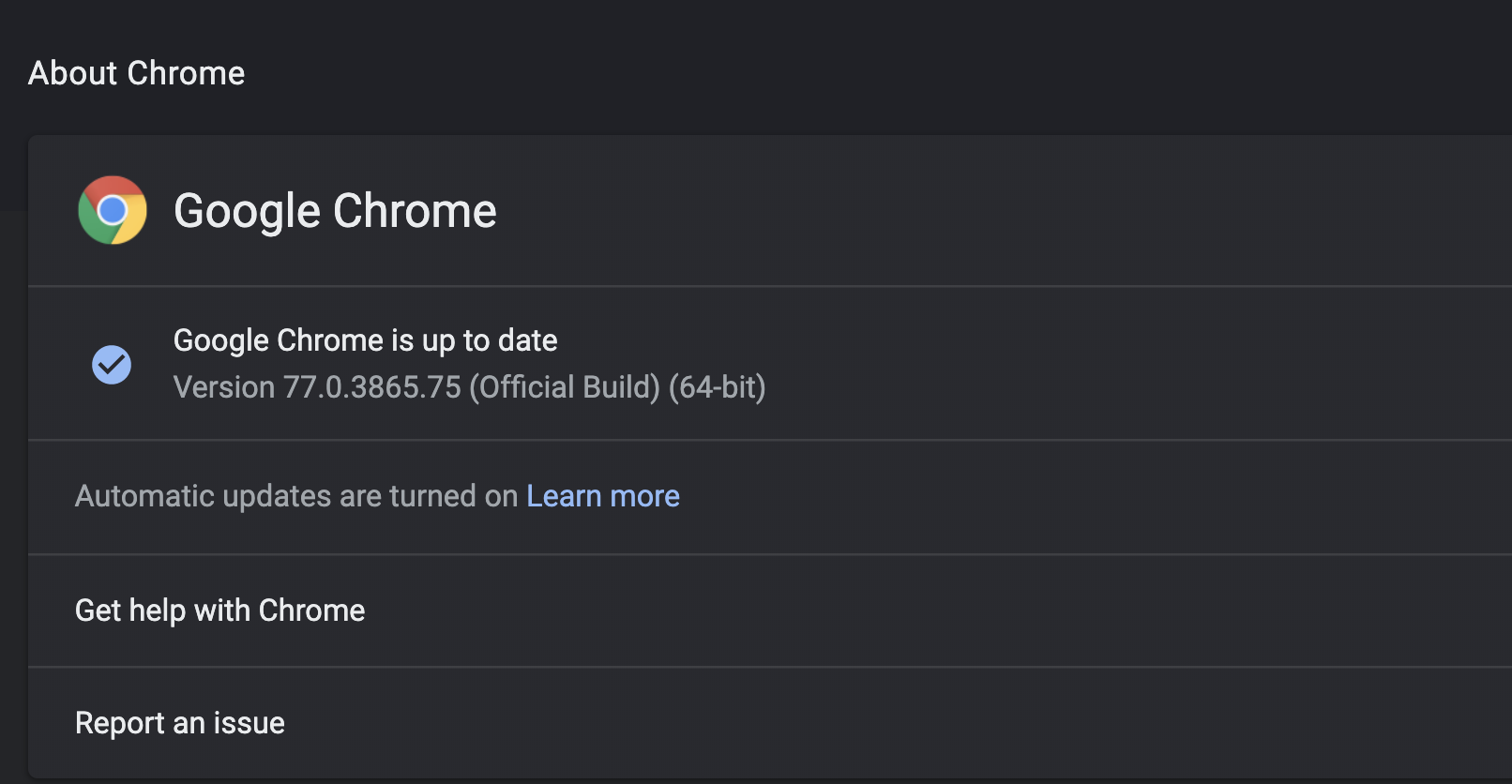The image size is (1512, 784).
Task: Click the Google Chrome title text
Action: point(335,210)
